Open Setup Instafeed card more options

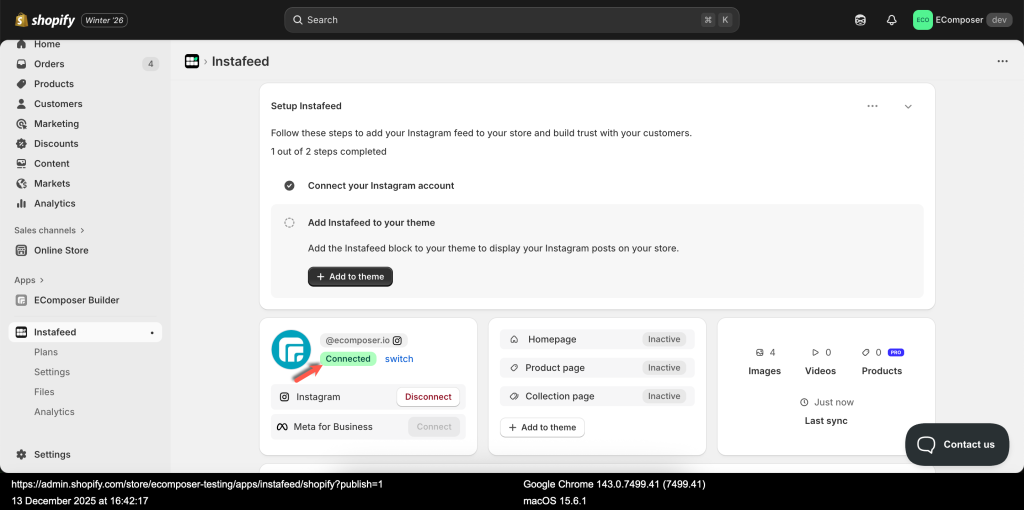[x=872, y=106]
